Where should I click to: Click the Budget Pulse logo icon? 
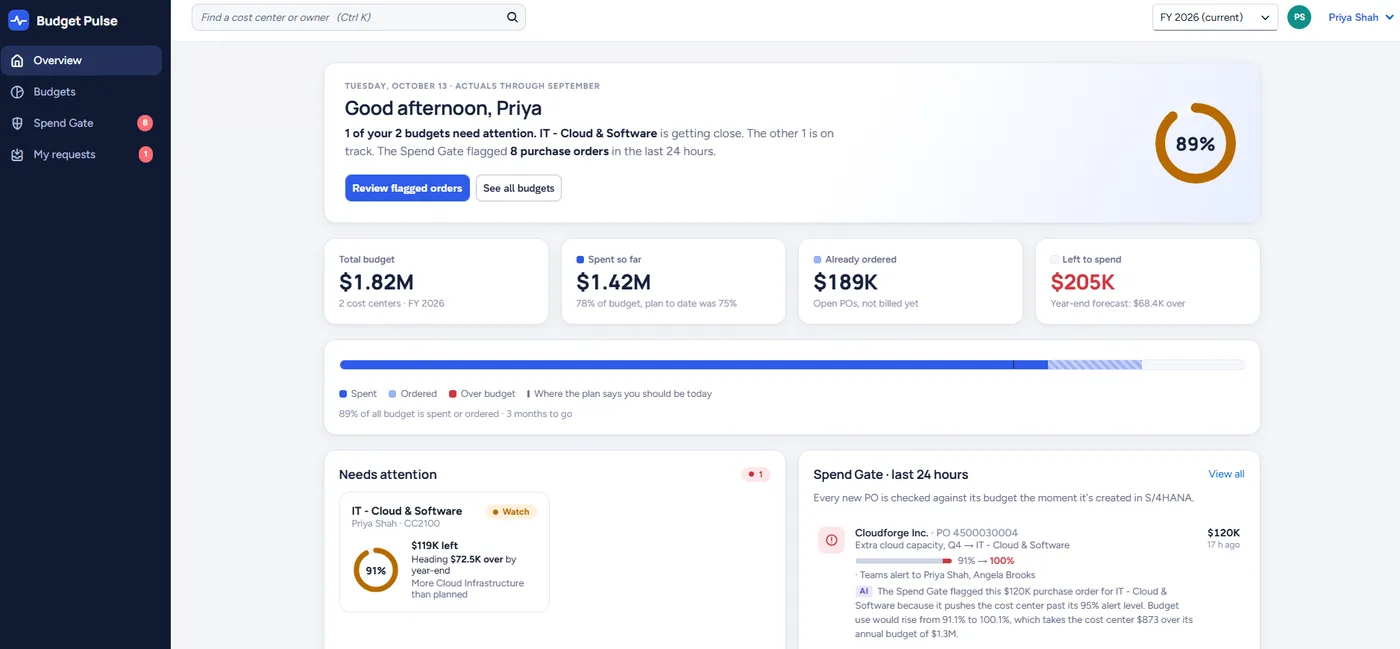click(18, 20)
